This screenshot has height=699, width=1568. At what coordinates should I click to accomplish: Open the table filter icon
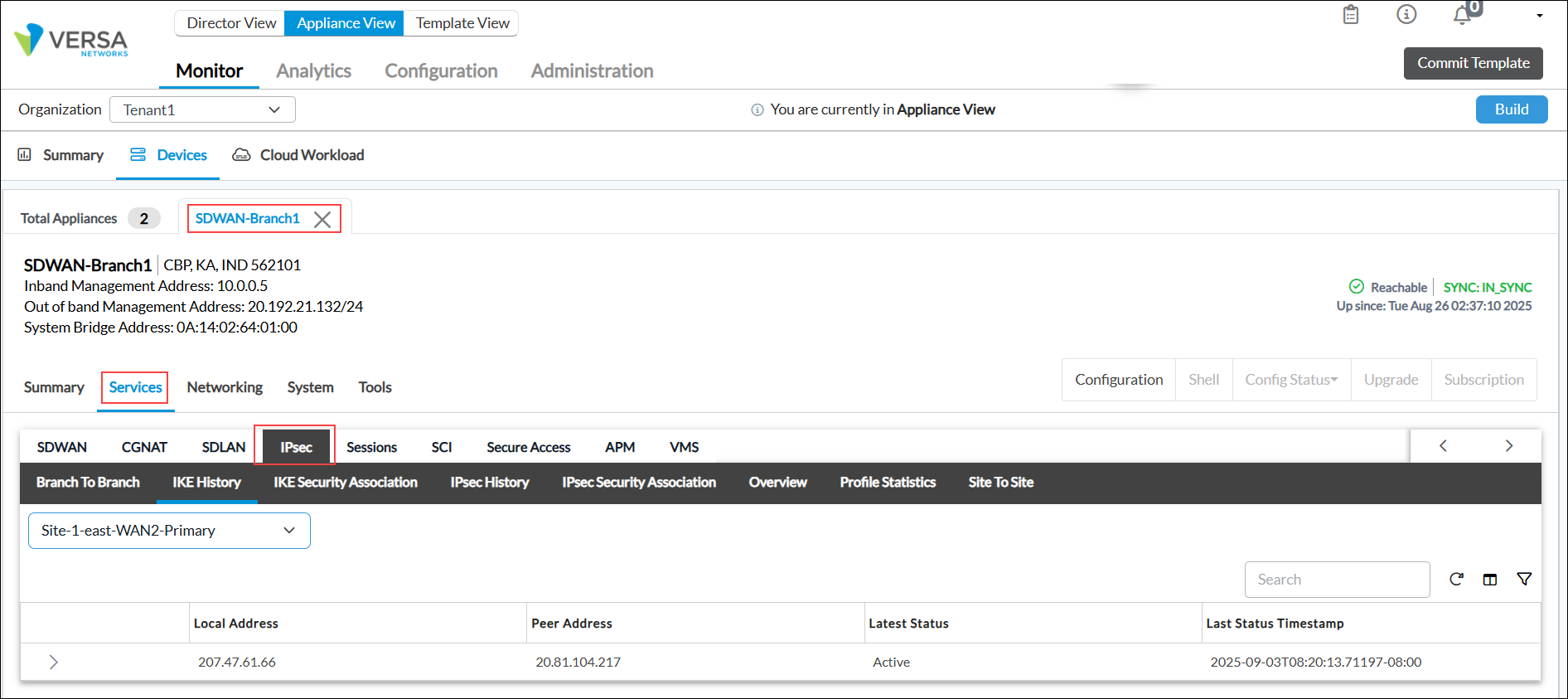[1524, 580]
